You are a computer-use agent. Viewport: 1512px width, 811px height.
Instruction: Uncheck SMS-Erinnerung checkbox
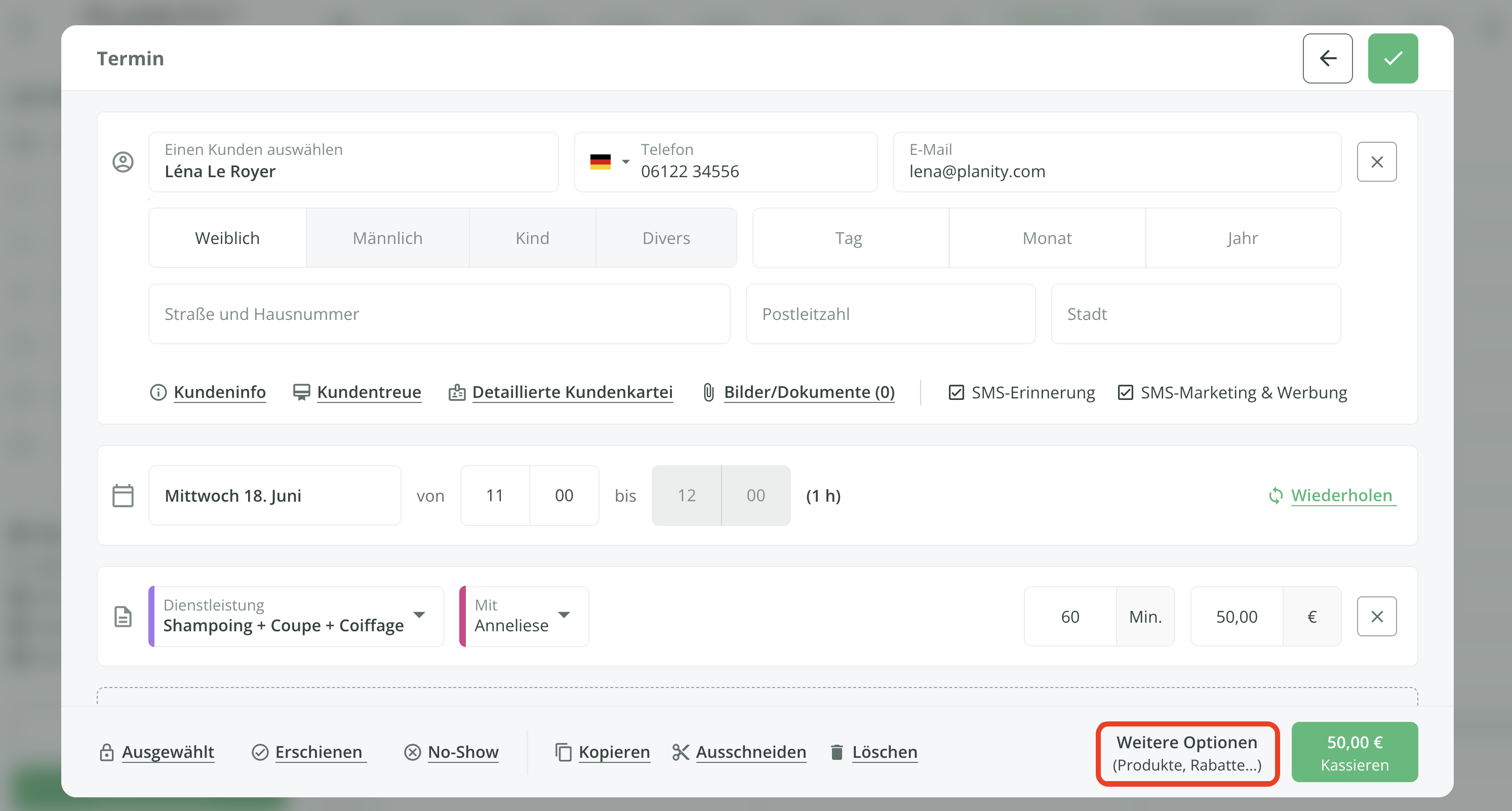coord(956,392)
